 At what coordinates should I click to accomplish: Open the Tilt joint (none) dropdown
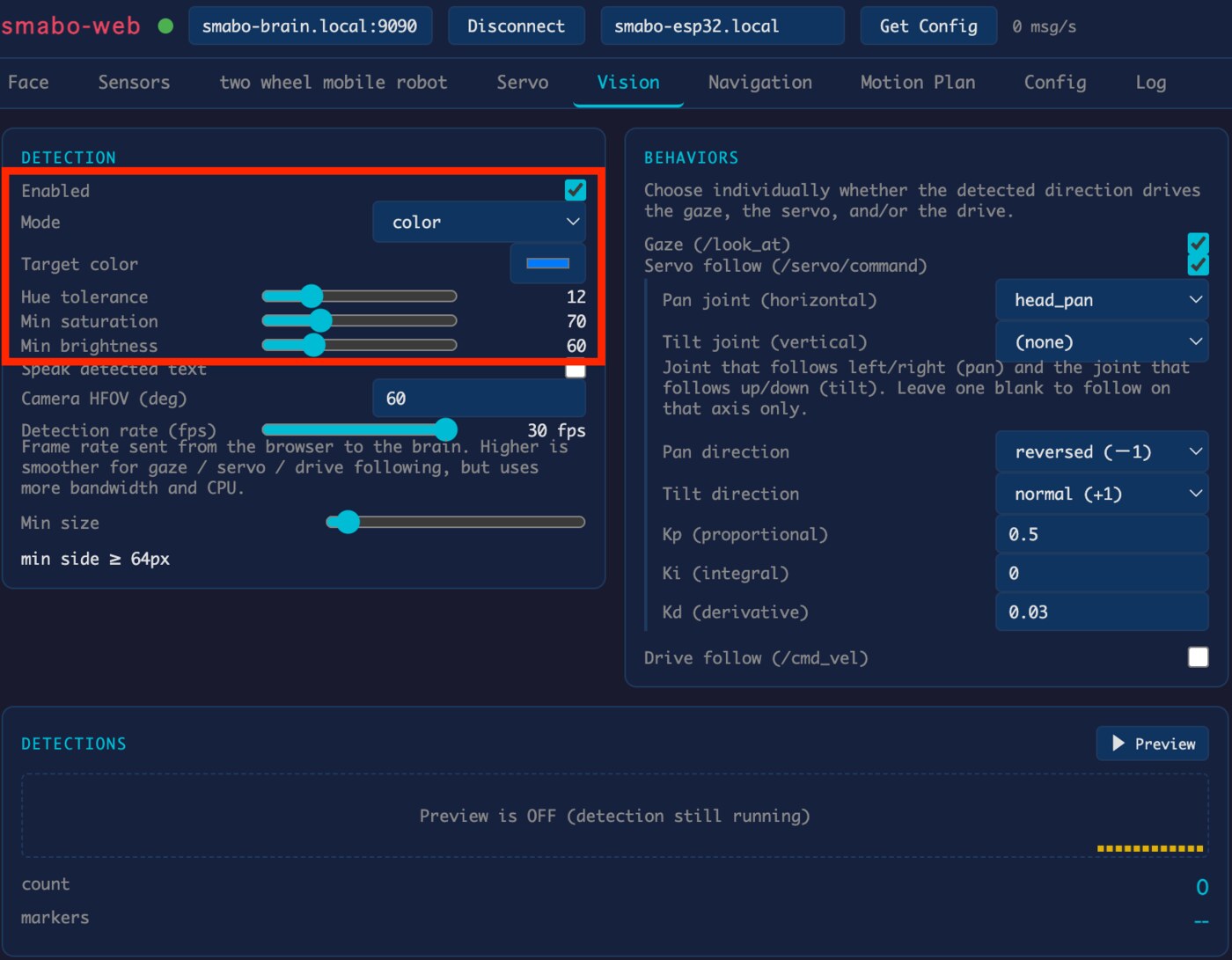coord(1102,341)
